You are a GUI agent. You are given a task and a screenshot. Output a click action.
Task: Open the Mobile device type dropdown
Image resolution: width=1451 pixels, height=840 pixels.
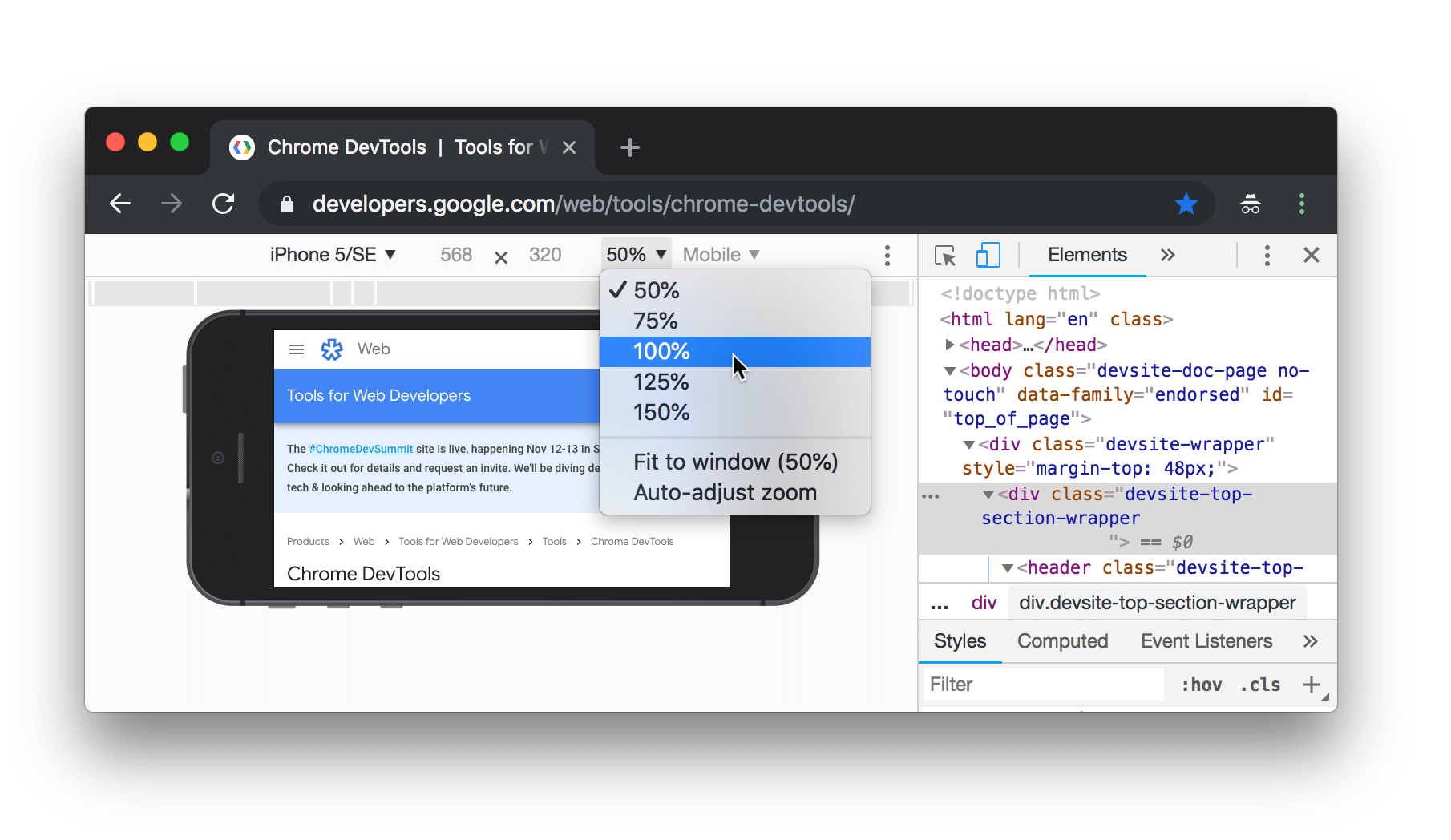720,255
